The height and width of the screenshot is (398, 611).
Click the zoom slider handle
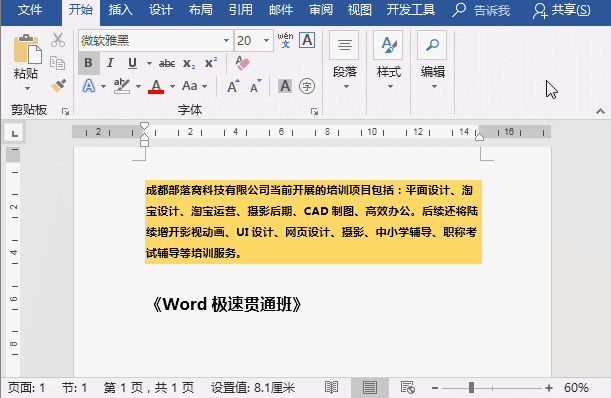(471, 387)
